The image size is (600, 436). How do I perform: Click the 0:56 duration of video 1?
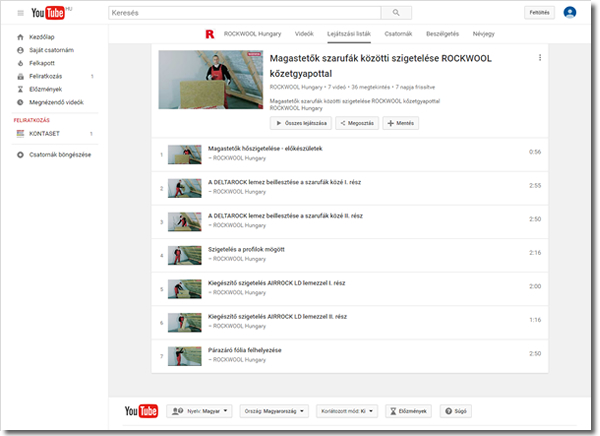coord(535,152)
